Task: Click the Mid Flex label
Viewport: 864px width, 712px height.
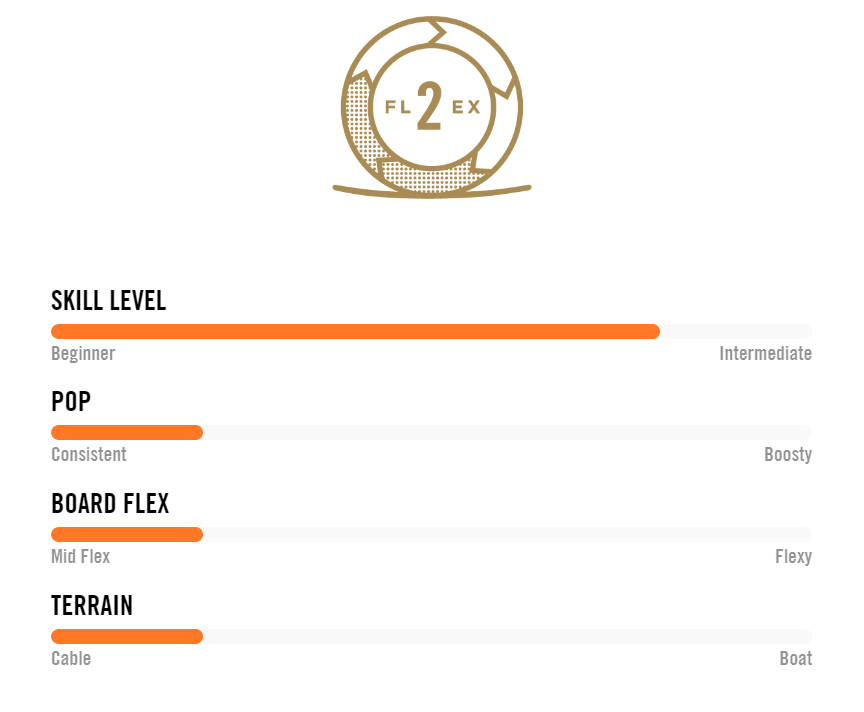Action: tap(80, 557)
